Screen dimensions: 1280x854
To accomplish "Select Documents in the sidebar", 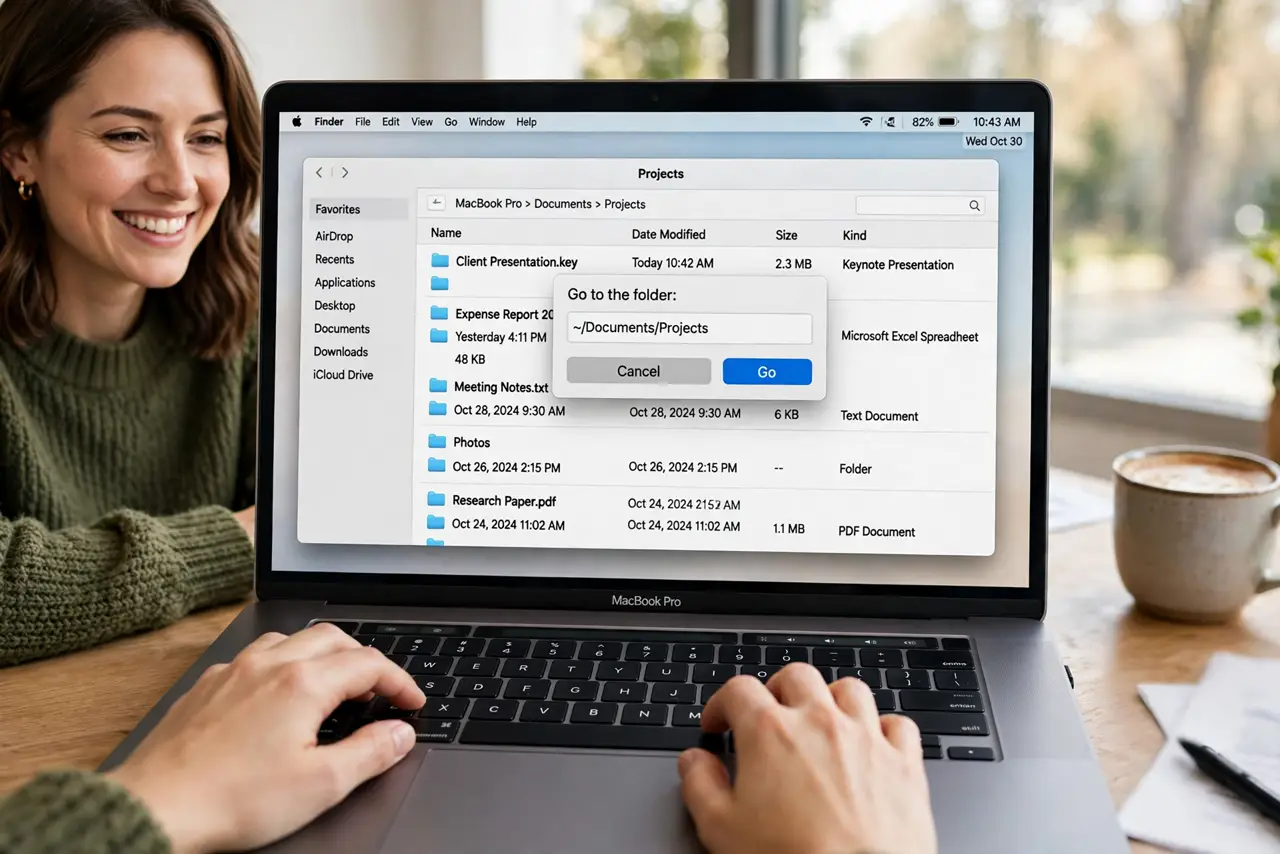I will (342, 329).
